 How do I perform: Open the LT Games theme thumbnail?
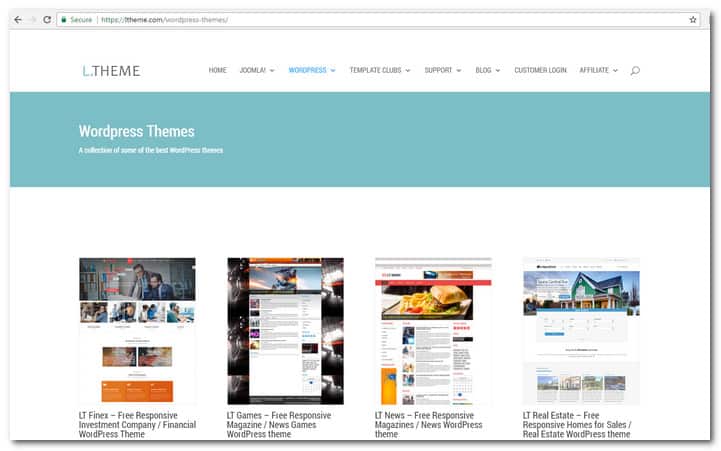[x=285, y=330]
